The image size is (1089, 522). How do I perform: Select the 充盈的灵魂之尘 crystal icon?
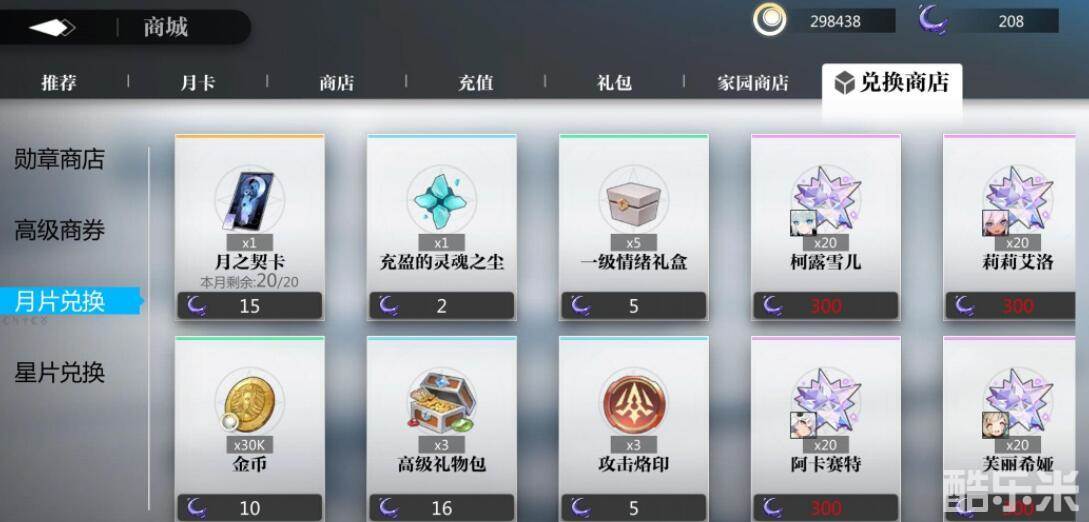click(x=442, y=201)
